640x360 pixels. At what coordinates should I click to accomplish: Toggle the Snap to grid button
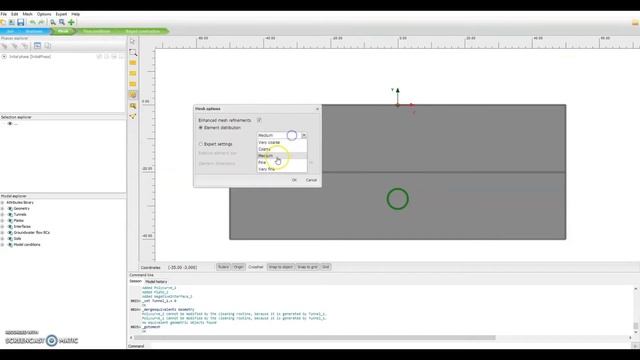pyautogui.click(x=307, y=267)
